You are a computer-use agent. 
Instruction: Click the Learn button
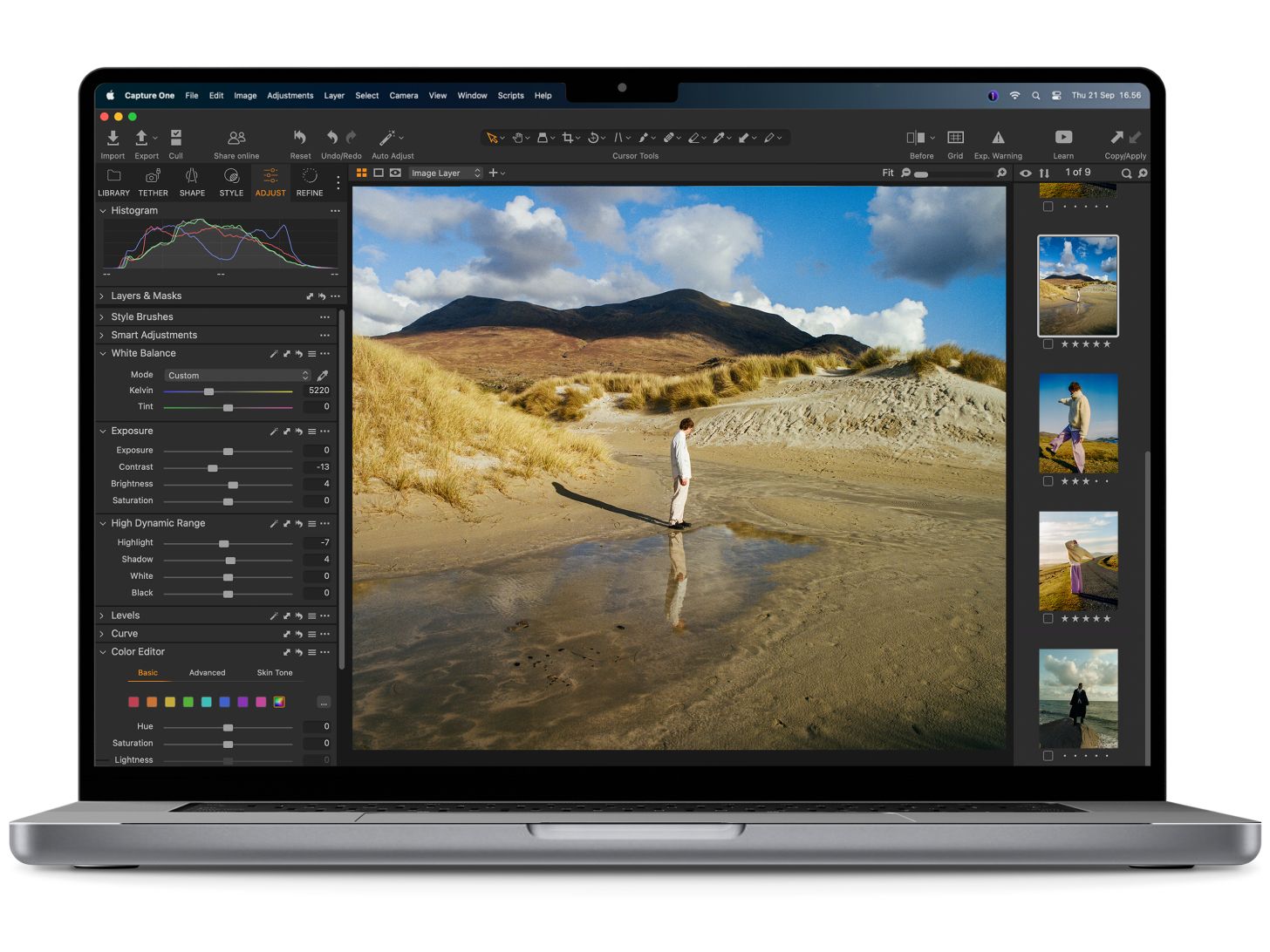[1063, 138]
